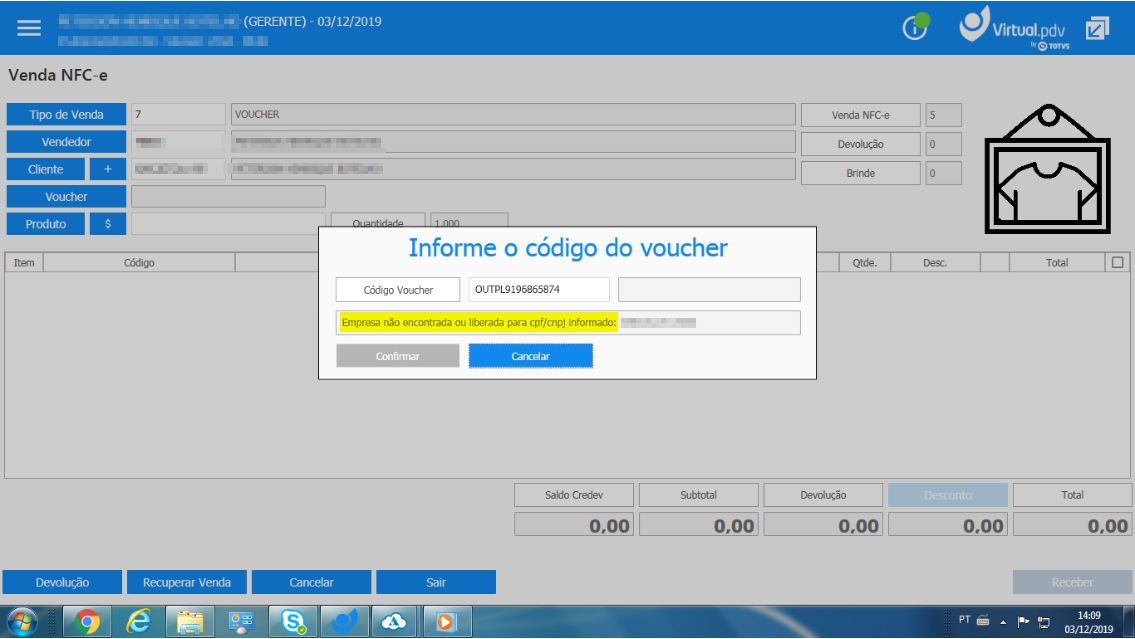Screen dimensions: 1135x639
Task: Click the on-screen keyboard tray icon
Action: 983,620
